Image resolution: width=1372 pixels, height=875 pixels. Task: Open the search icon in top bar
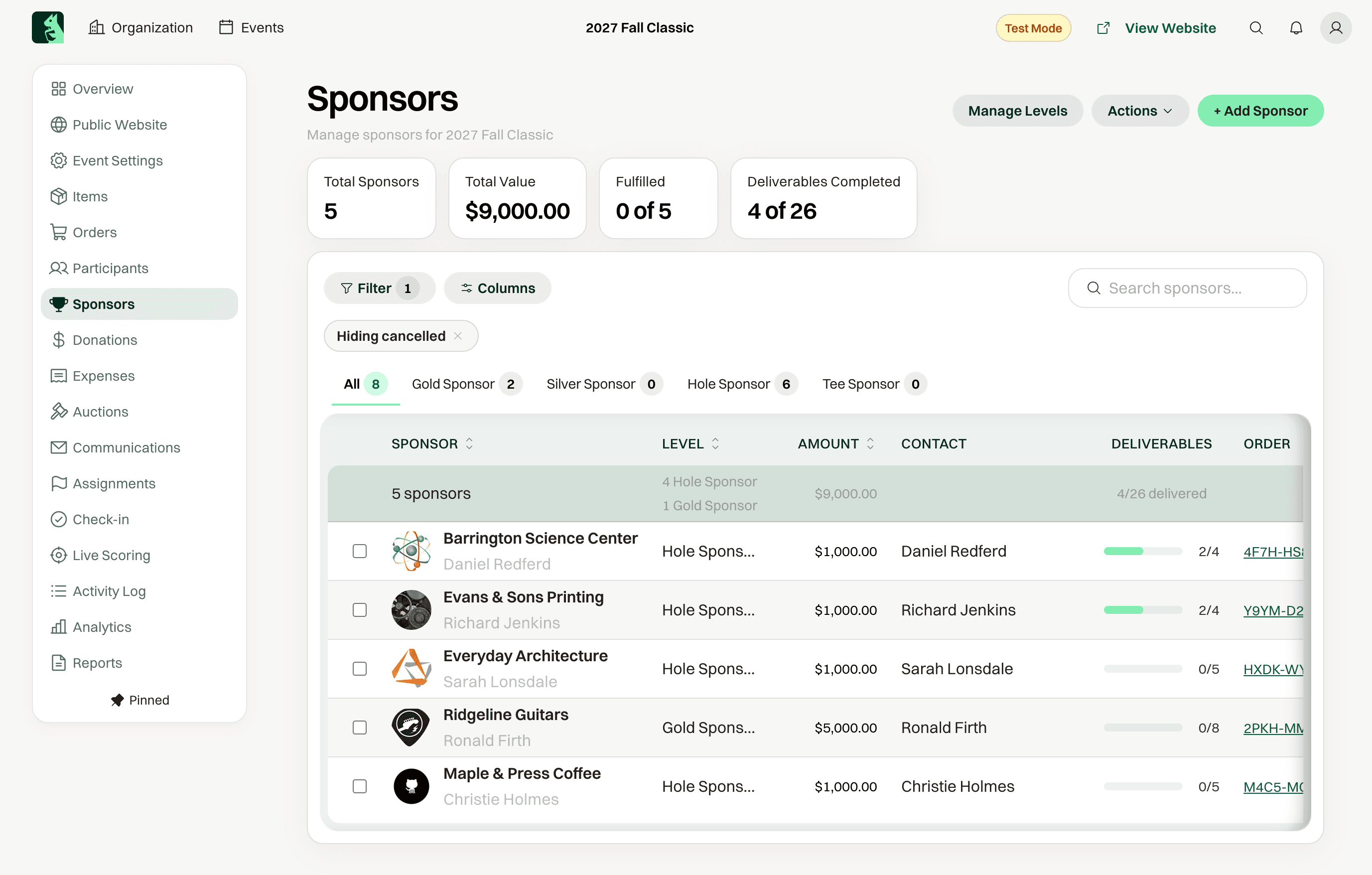[x=1256, y=28]
